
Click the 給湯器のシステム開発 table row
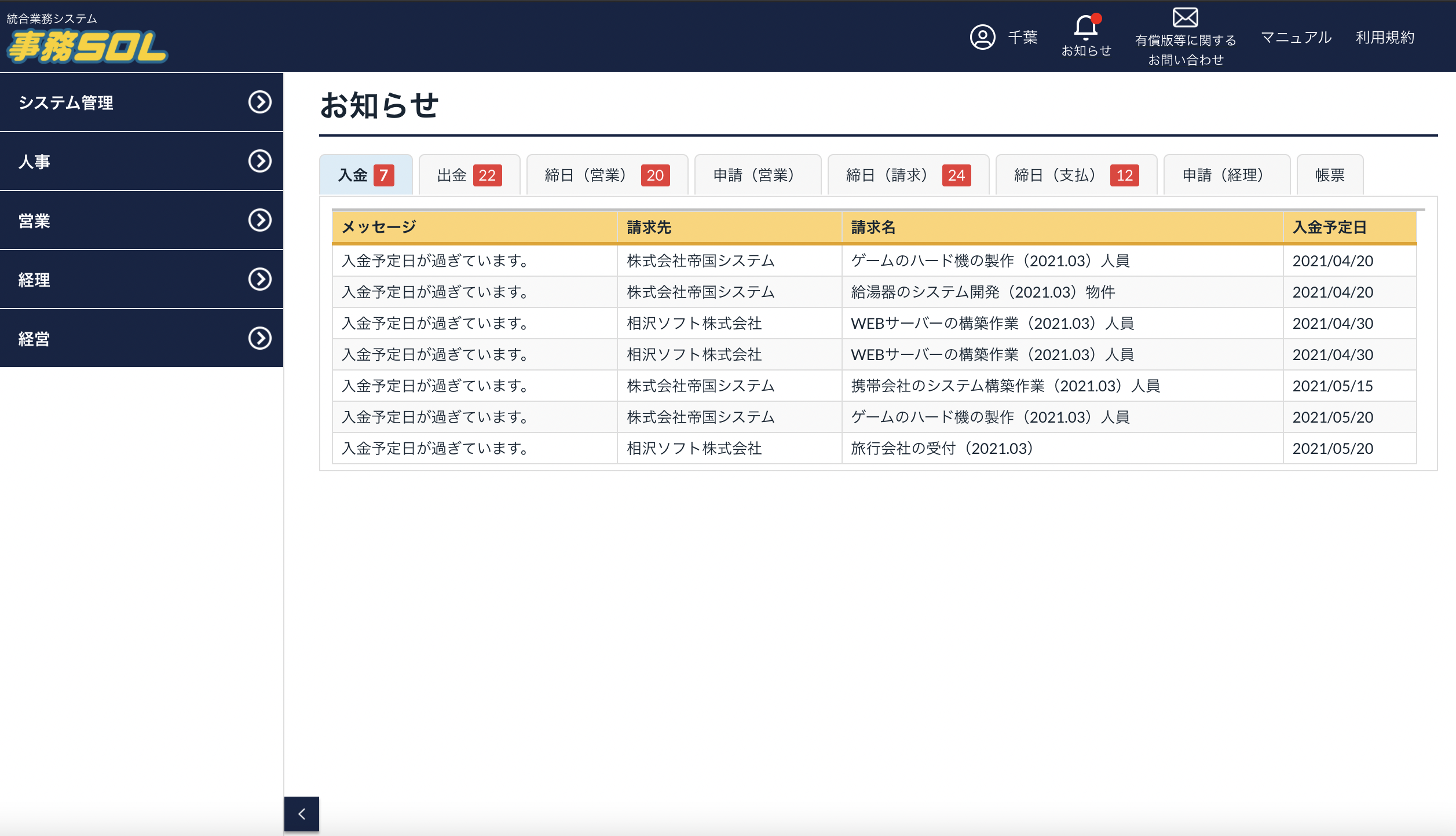click(x=982, y=292)
